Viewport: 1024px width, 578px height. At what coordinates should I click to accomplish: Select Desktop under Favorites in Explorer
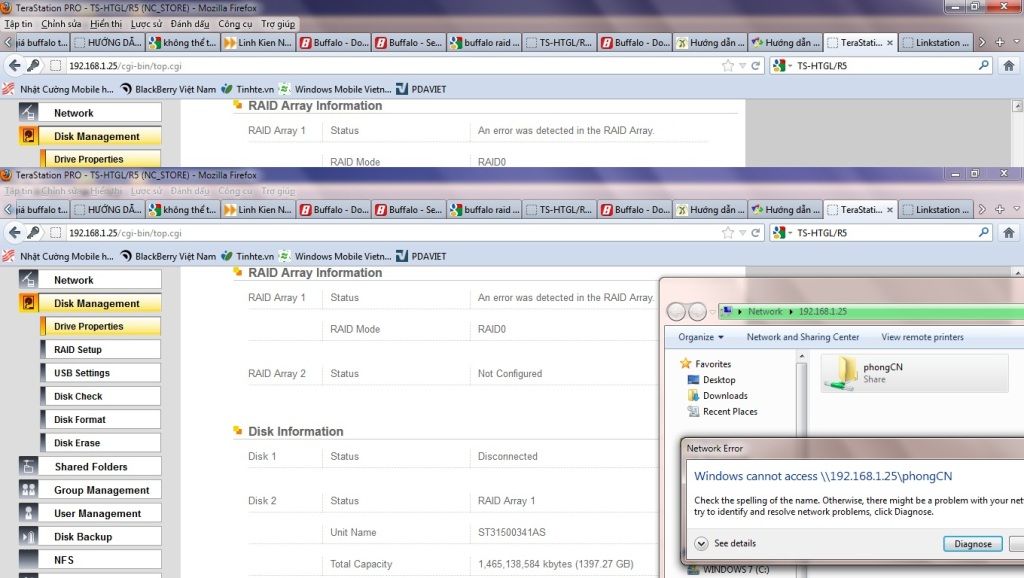coord(711,379)
